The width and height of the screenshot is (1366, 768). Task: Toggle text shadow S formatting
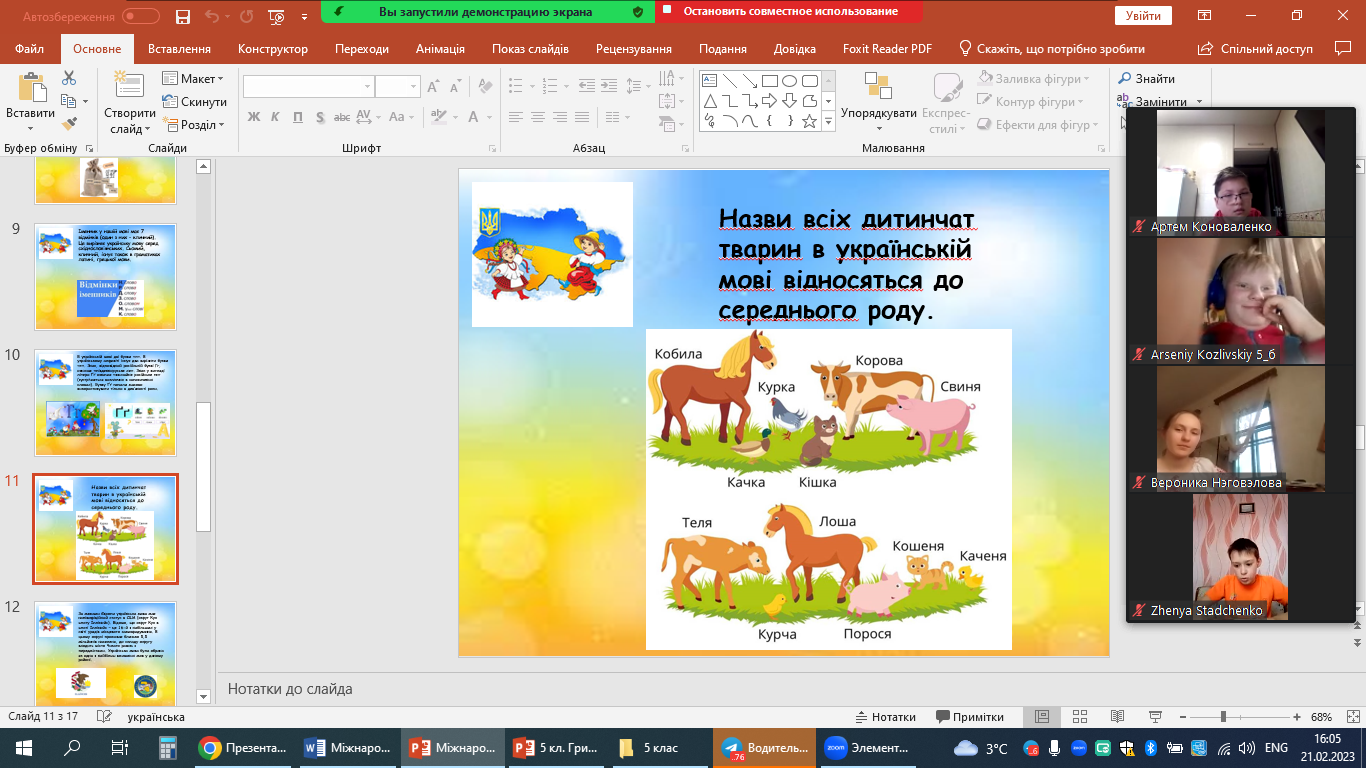[320, 117]
